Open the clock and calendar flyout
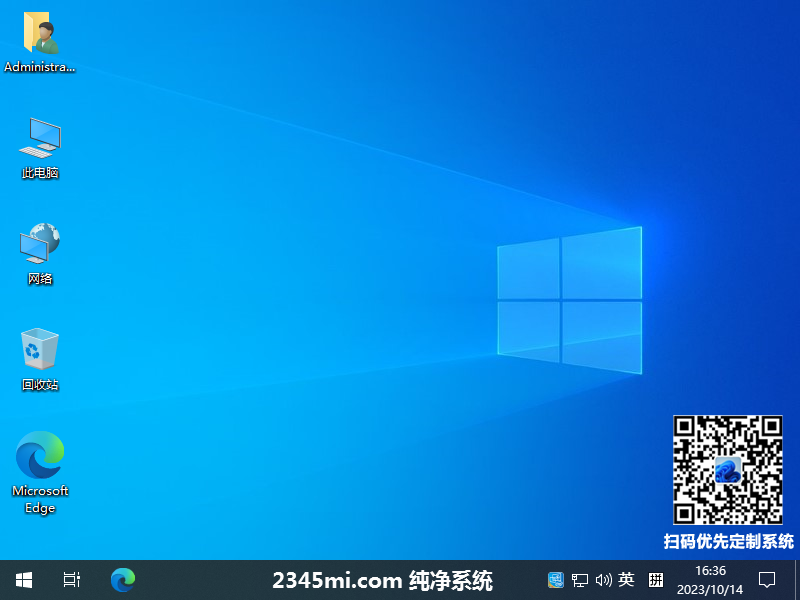The height and width of the screenshot is (600, 800). click(x=710, y=579)
